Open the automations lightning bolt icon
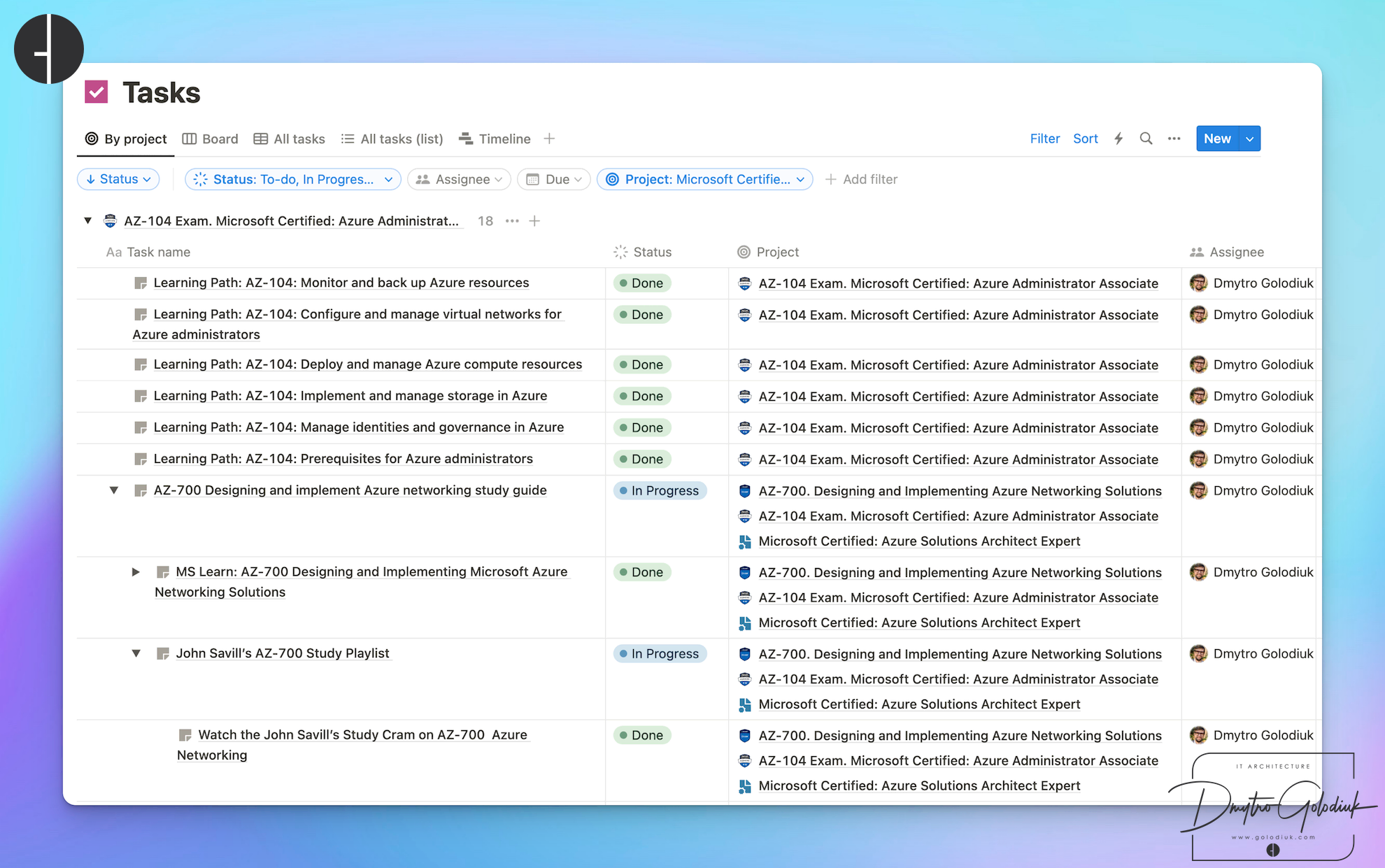 [x=1118, y=138]
